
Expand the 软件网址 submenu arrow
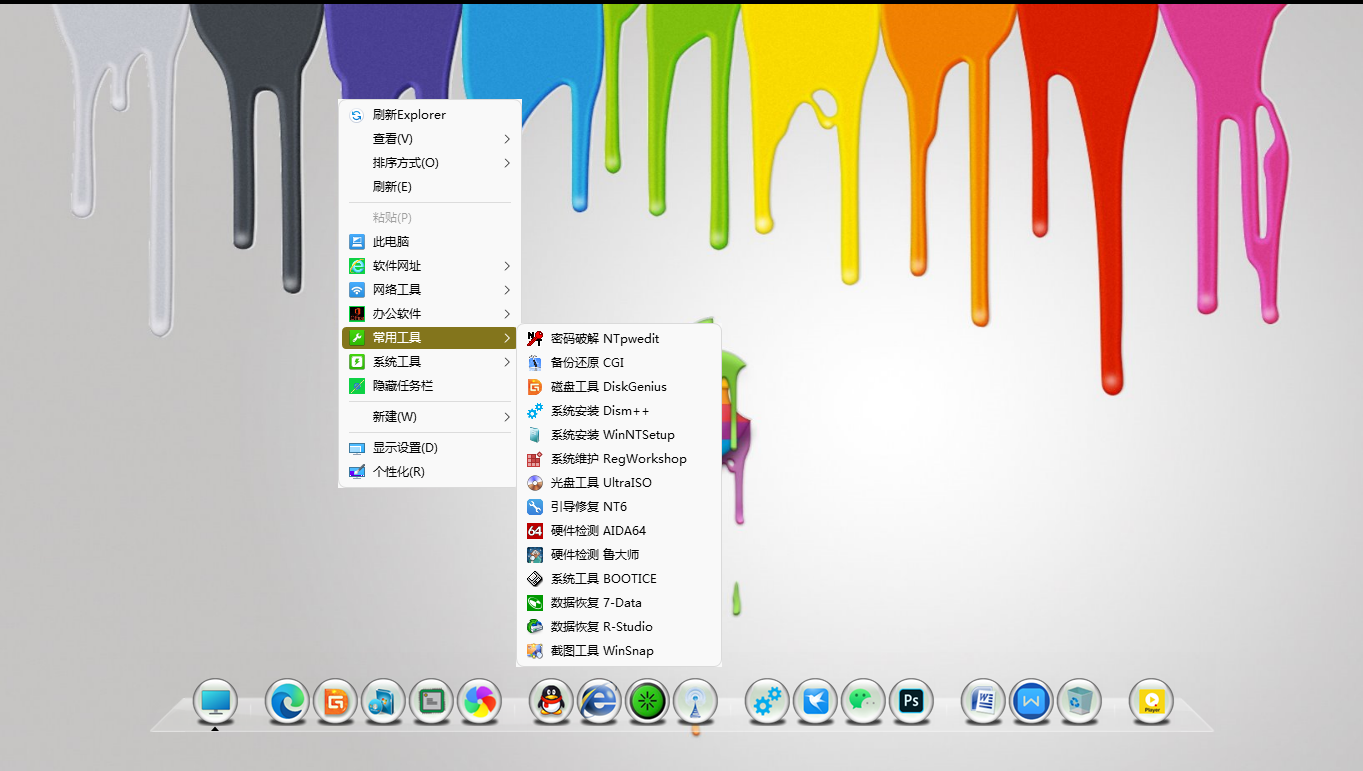[x=507, y=266]
